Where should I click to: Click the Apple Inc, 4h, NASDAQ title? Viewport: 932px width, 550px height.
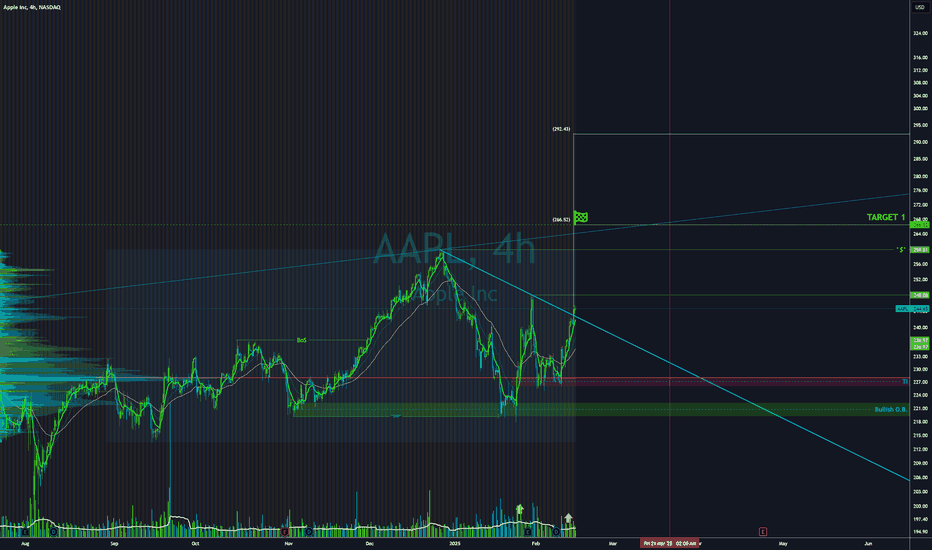tap(32, 7)
